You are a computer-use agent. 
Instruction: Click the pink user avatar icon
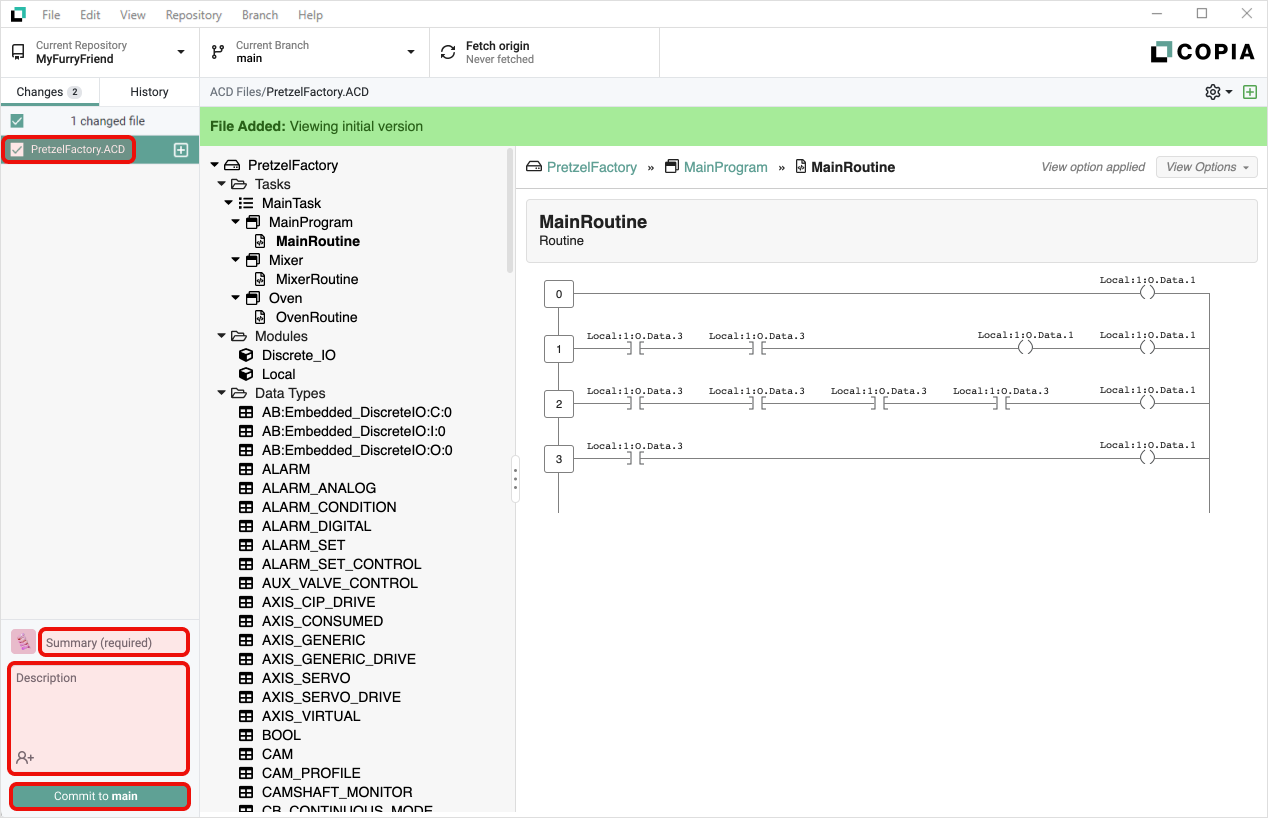pyautogui.click(x=23, y=642)
